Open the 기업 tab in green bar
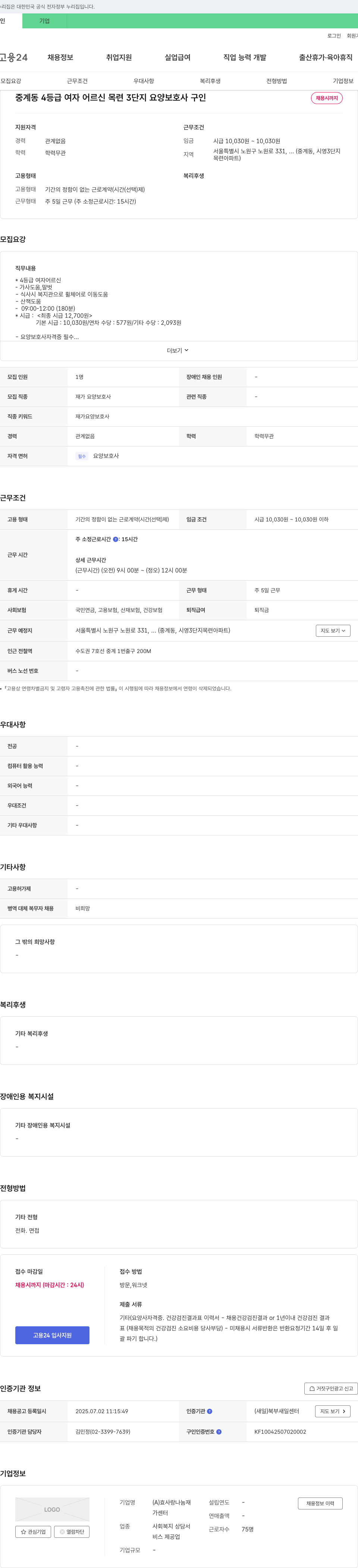358x1568 pixels. pos(44,21)
